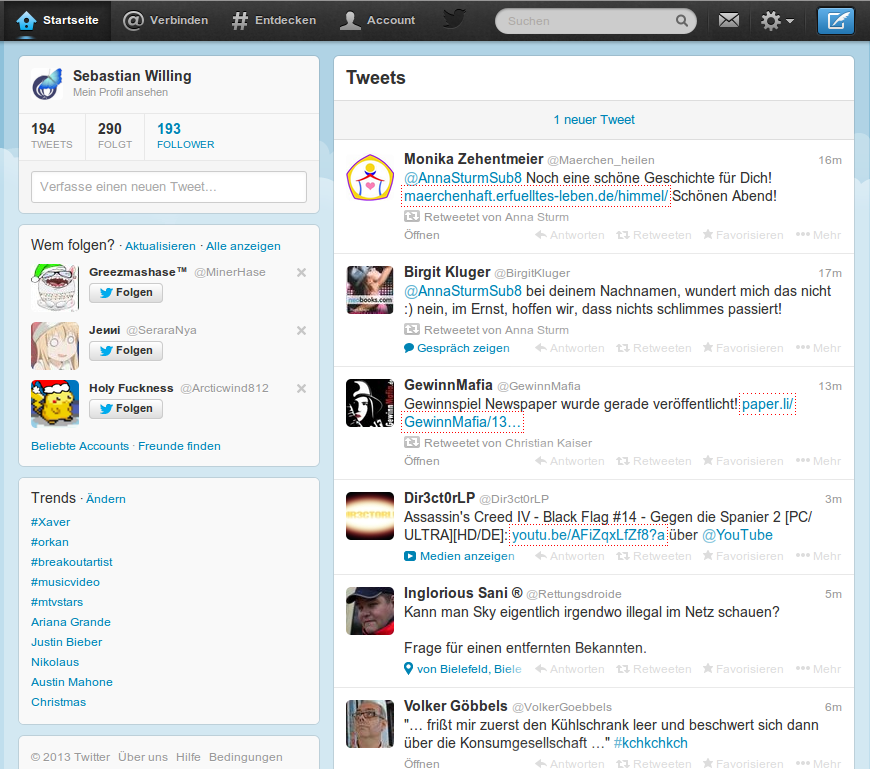This screenshot has height=769, width=870.
Task: Open the #kchkchkch hashtag
Action: pos(651,743)
